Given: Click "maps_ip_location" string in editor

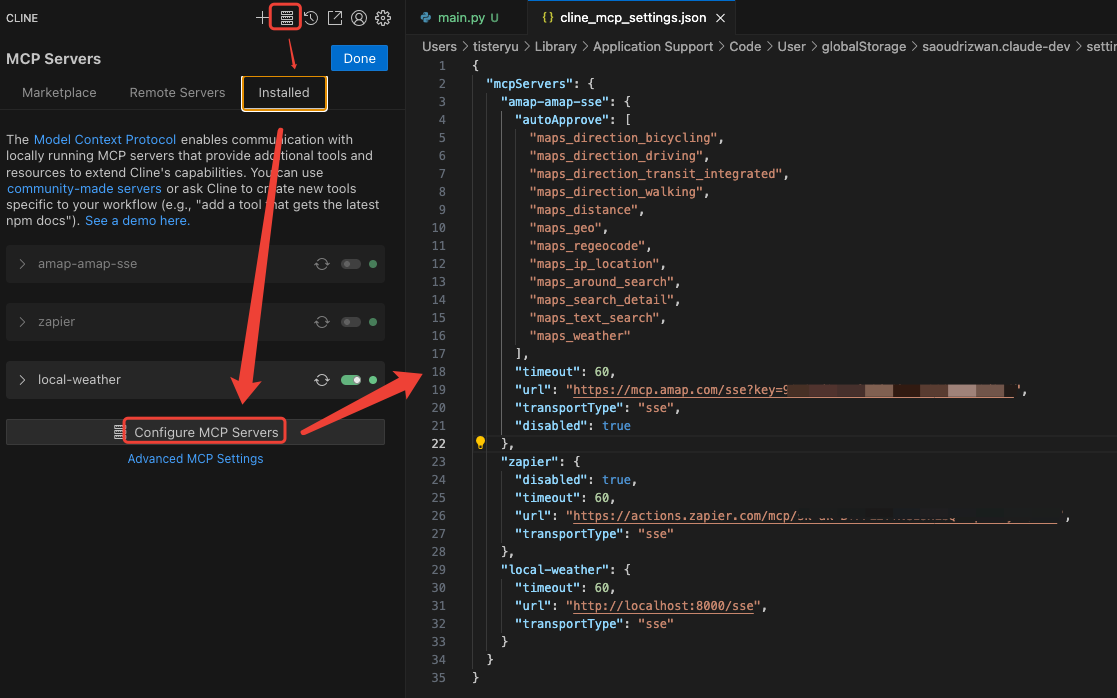Looking at the screenshot, I should [x=594, y=264].
